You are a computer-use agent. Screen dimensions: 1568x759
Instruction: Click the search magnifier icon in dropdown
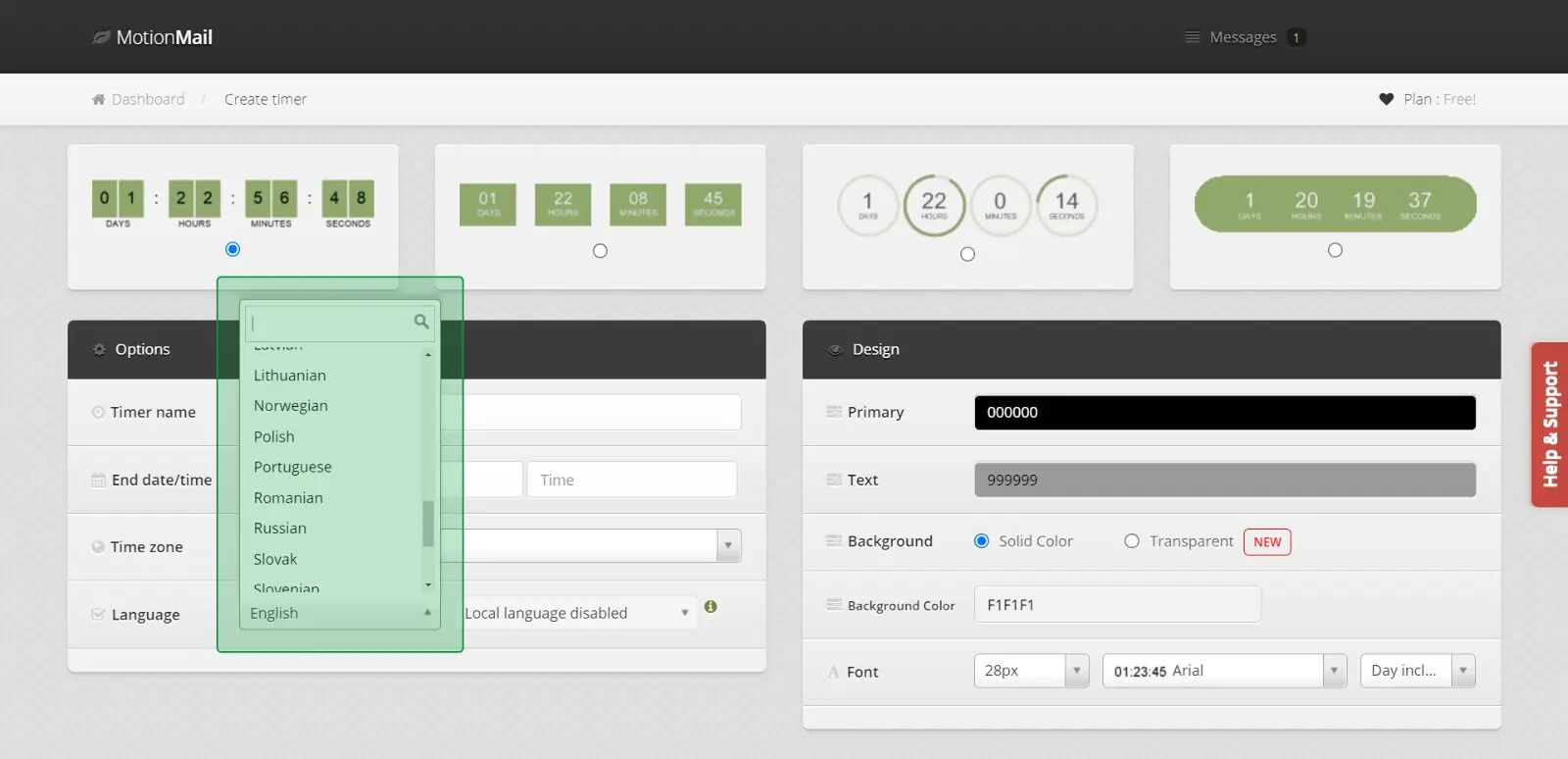click(x=421, y=322)
